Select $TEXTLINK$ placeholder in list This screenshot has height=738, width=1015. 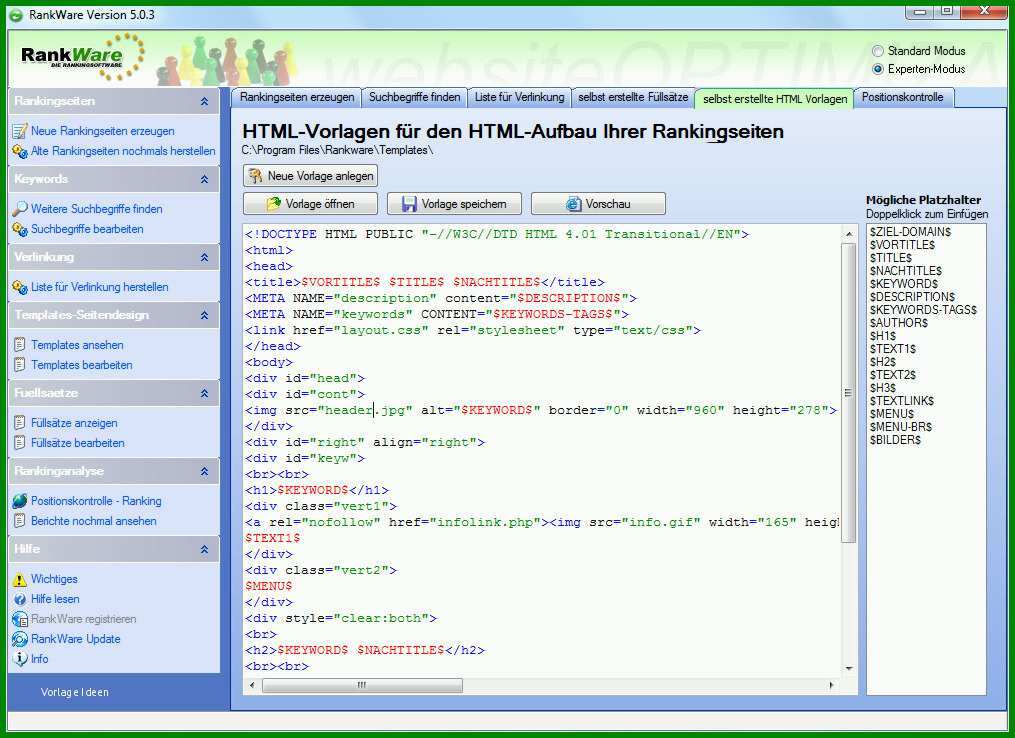(901, 401)
